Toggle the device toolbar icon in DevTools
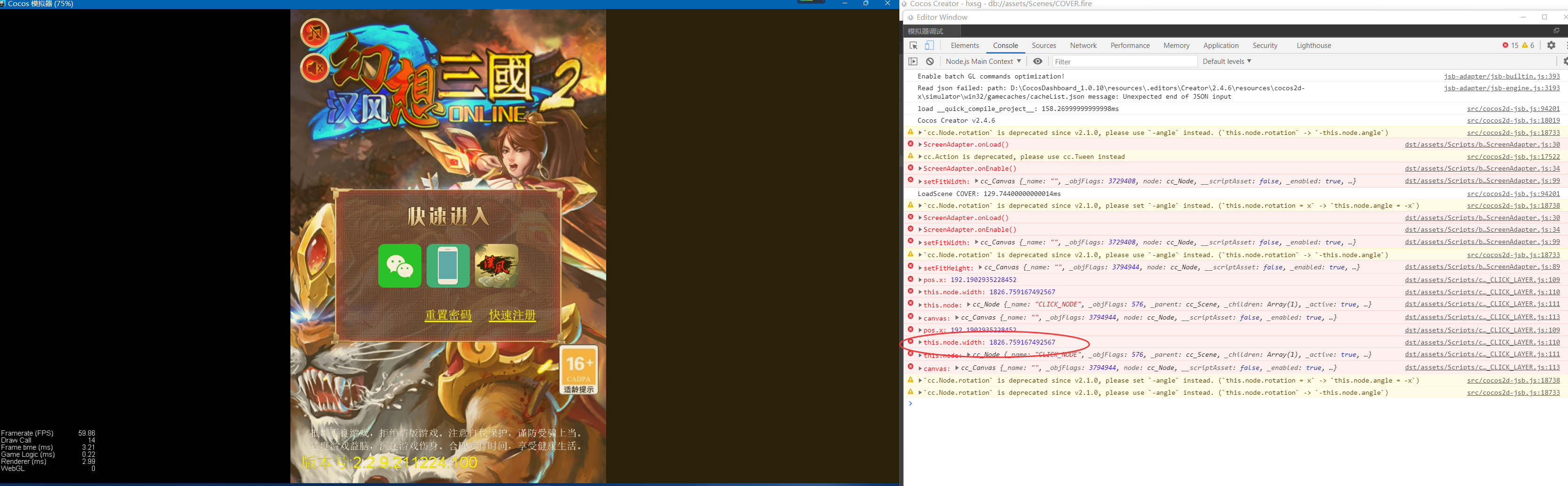This screenshot has height=486, width=1568. point(929,46)
